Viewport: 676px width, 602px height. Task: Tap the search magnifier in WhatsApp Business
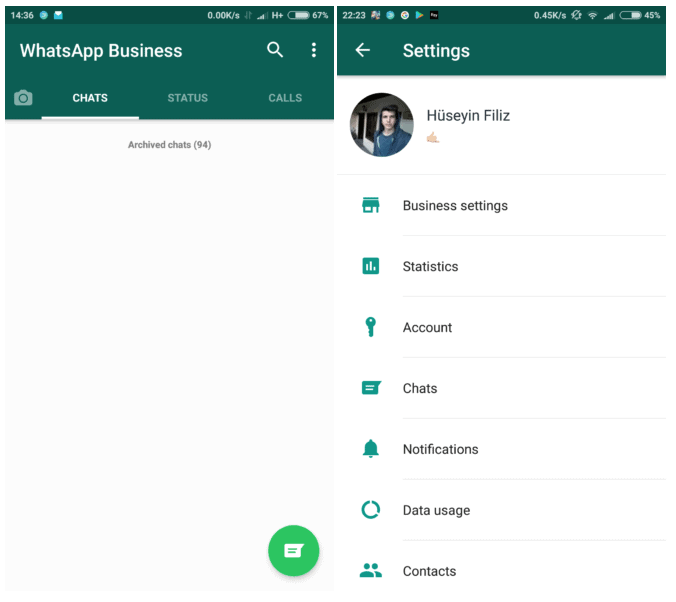(x=275, y=50)
